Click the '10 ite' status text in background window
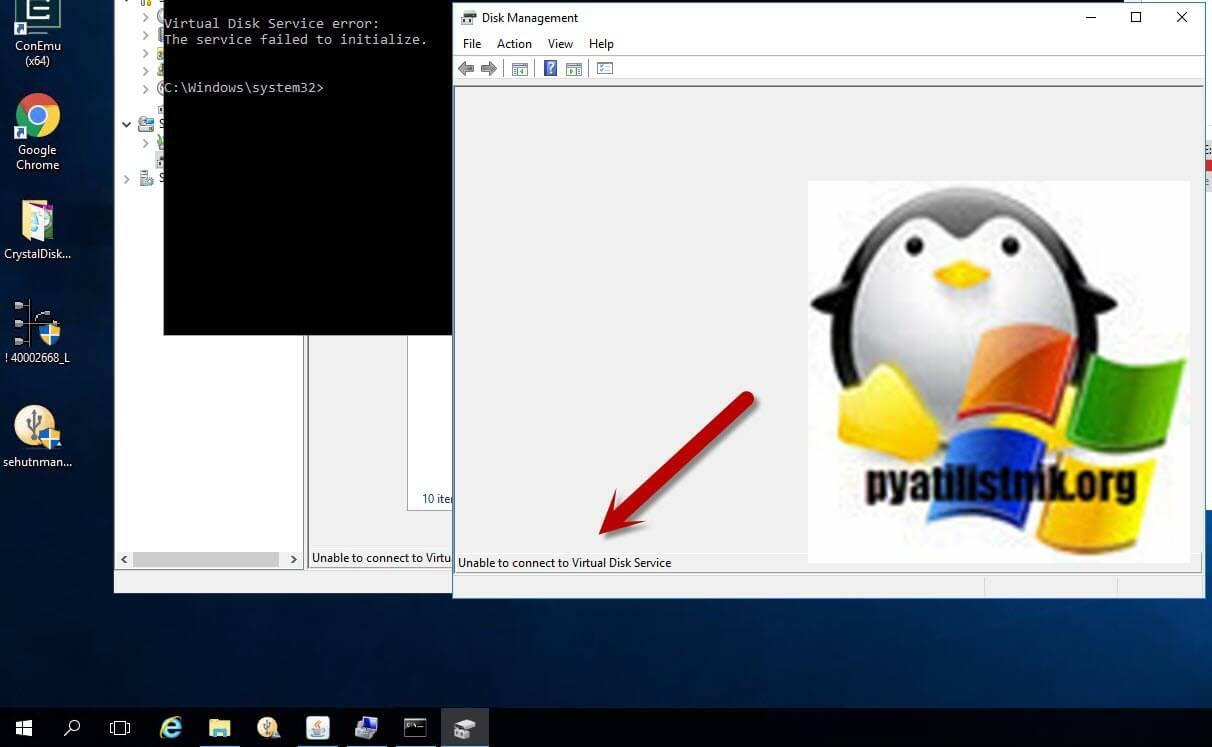 click(x=437, y=499)
